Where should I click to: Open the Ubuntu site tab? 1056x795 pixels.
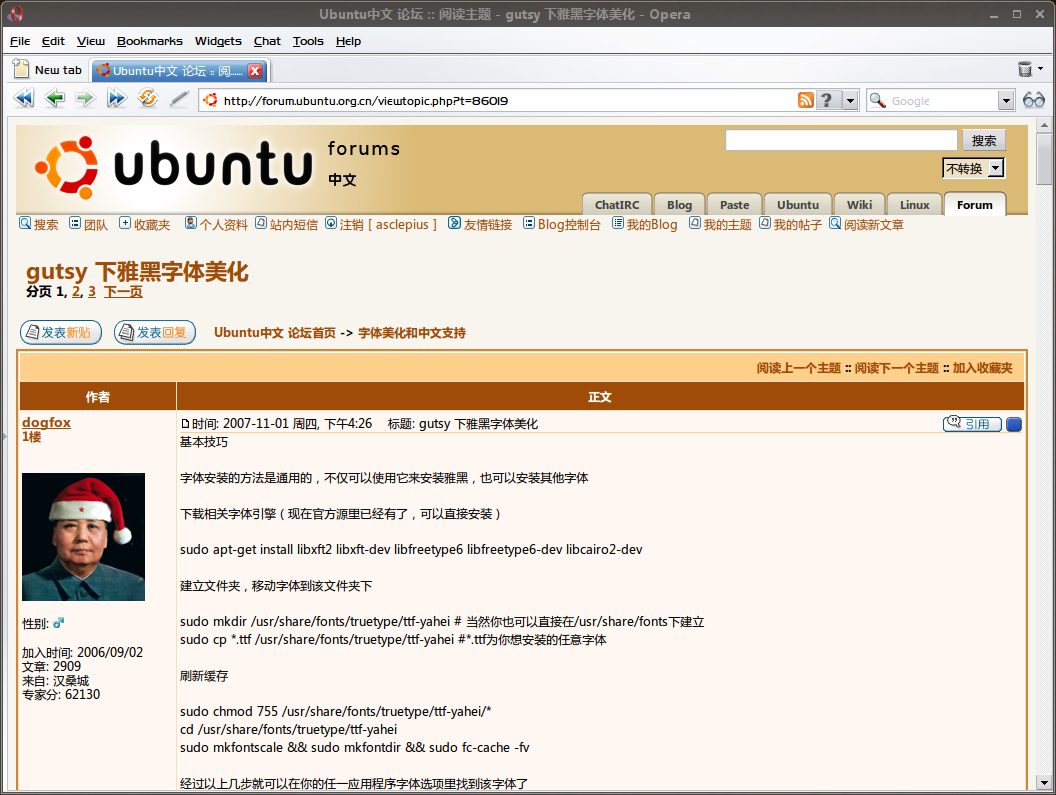(798, 205)
